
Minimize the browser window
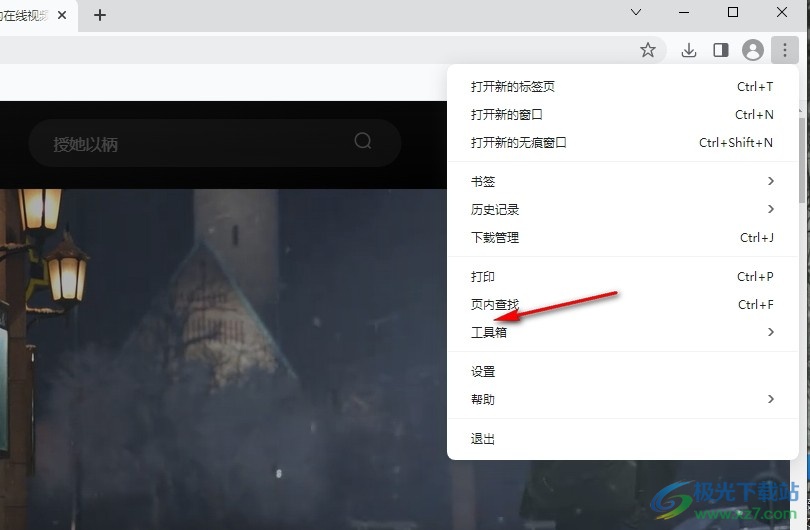click(684, 12)
